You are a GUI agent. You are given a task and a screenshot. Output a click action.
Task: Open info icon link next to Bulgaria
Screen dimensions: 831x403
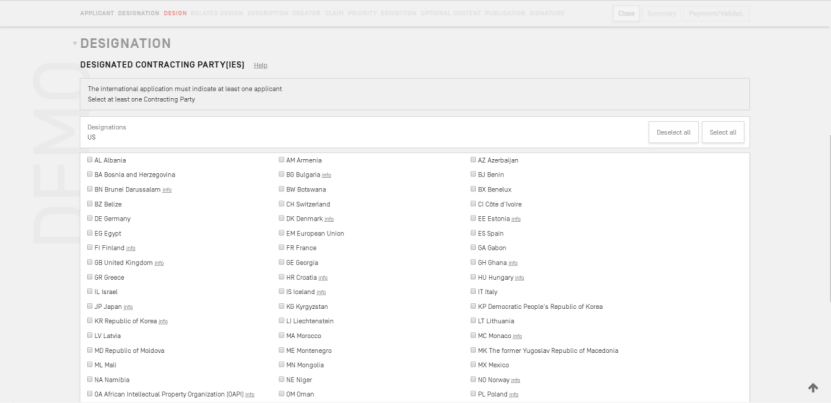327,175
